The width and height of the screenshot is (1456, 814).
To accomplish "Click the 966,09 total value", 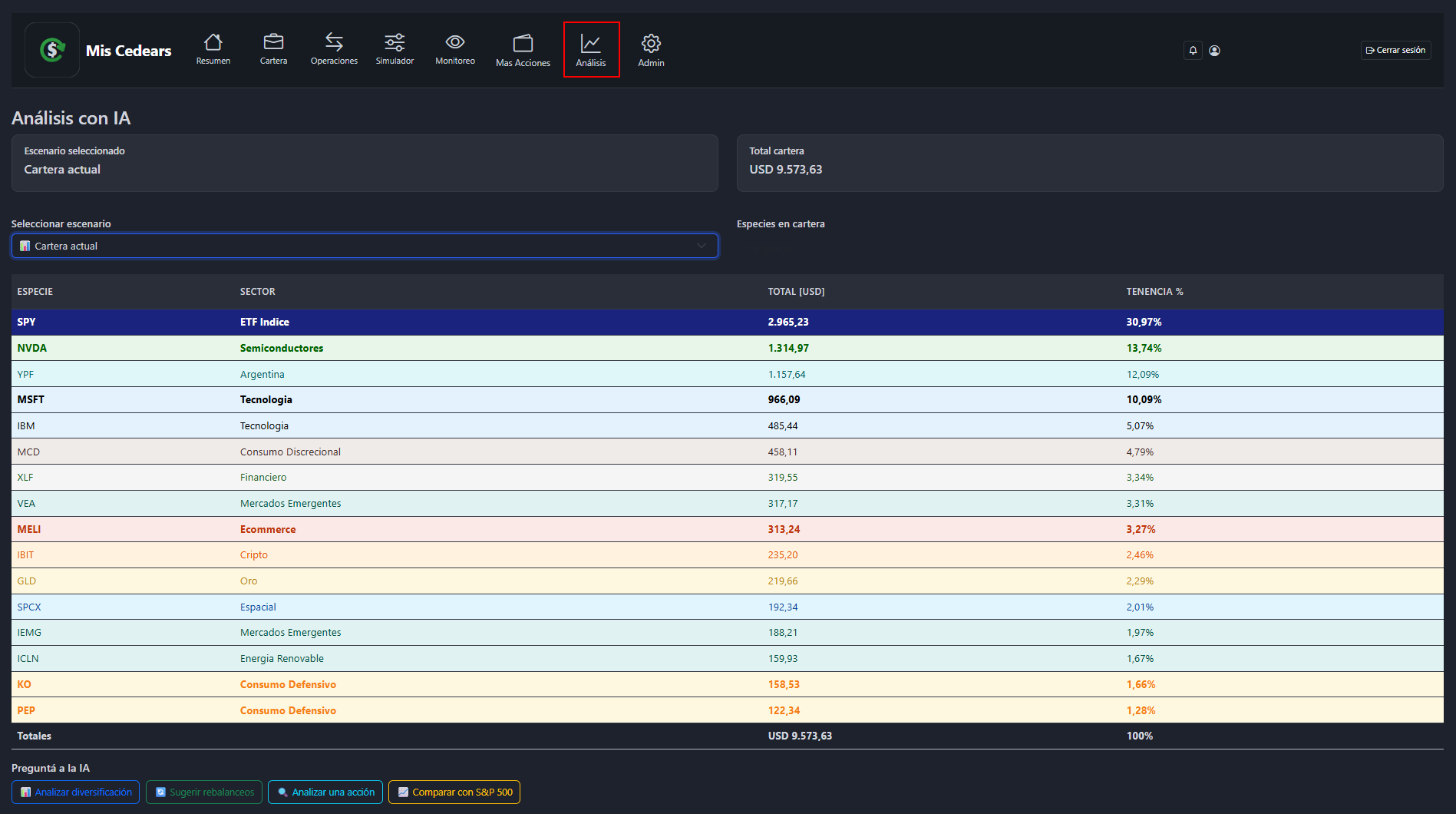I will click(784, 399).
